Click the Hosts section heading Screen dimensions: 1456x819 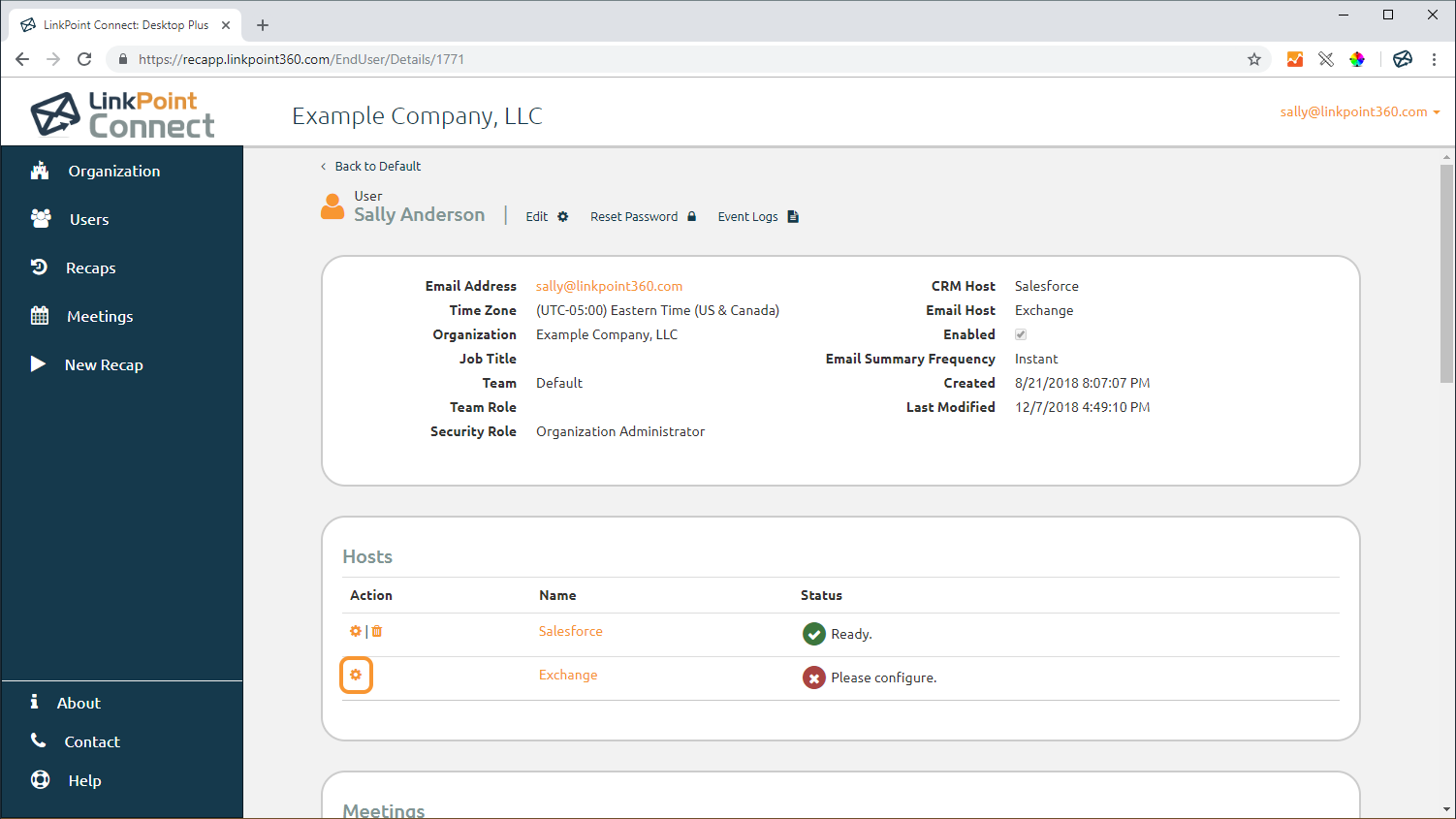point(367,556)
